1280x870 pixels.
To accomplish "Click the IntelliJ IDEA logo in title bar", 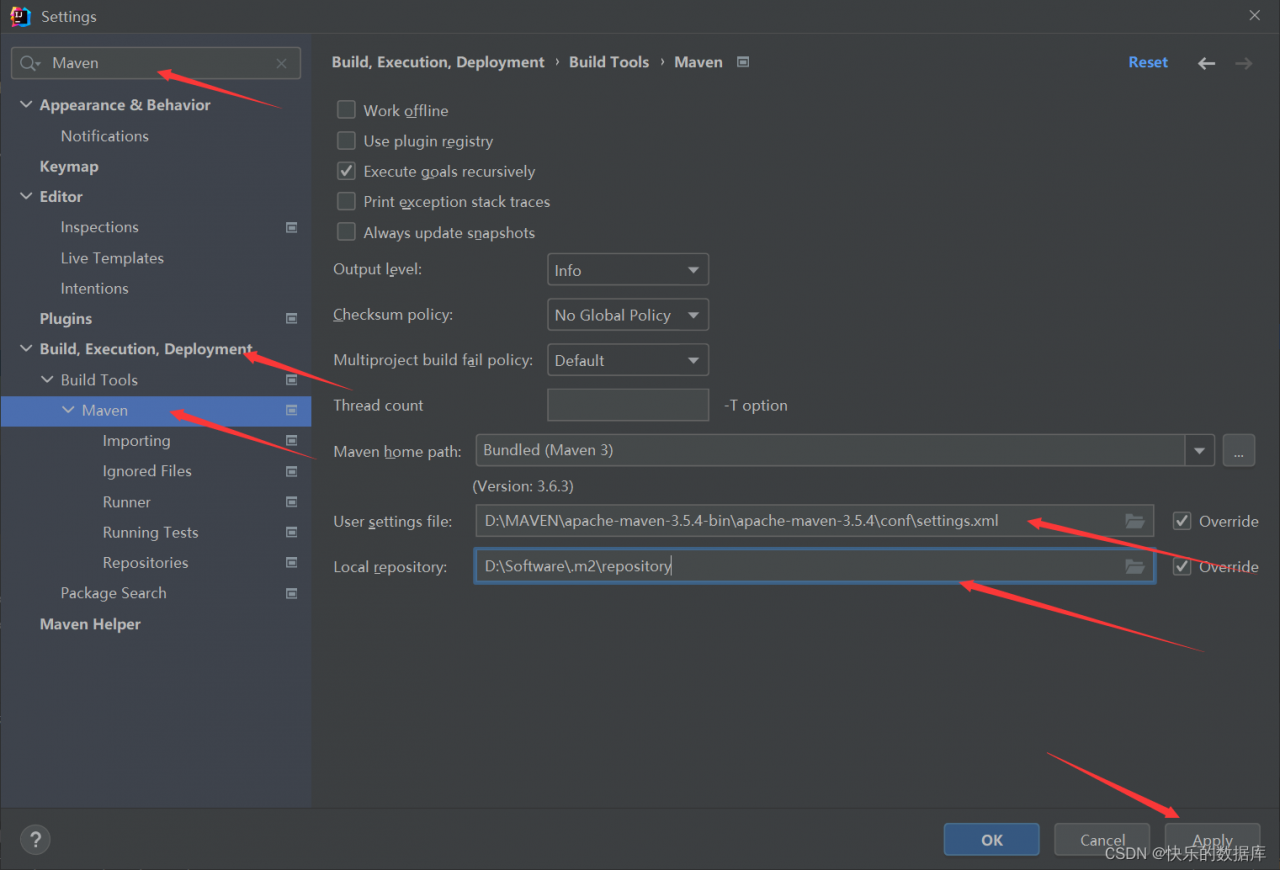I will pos(20,16).
